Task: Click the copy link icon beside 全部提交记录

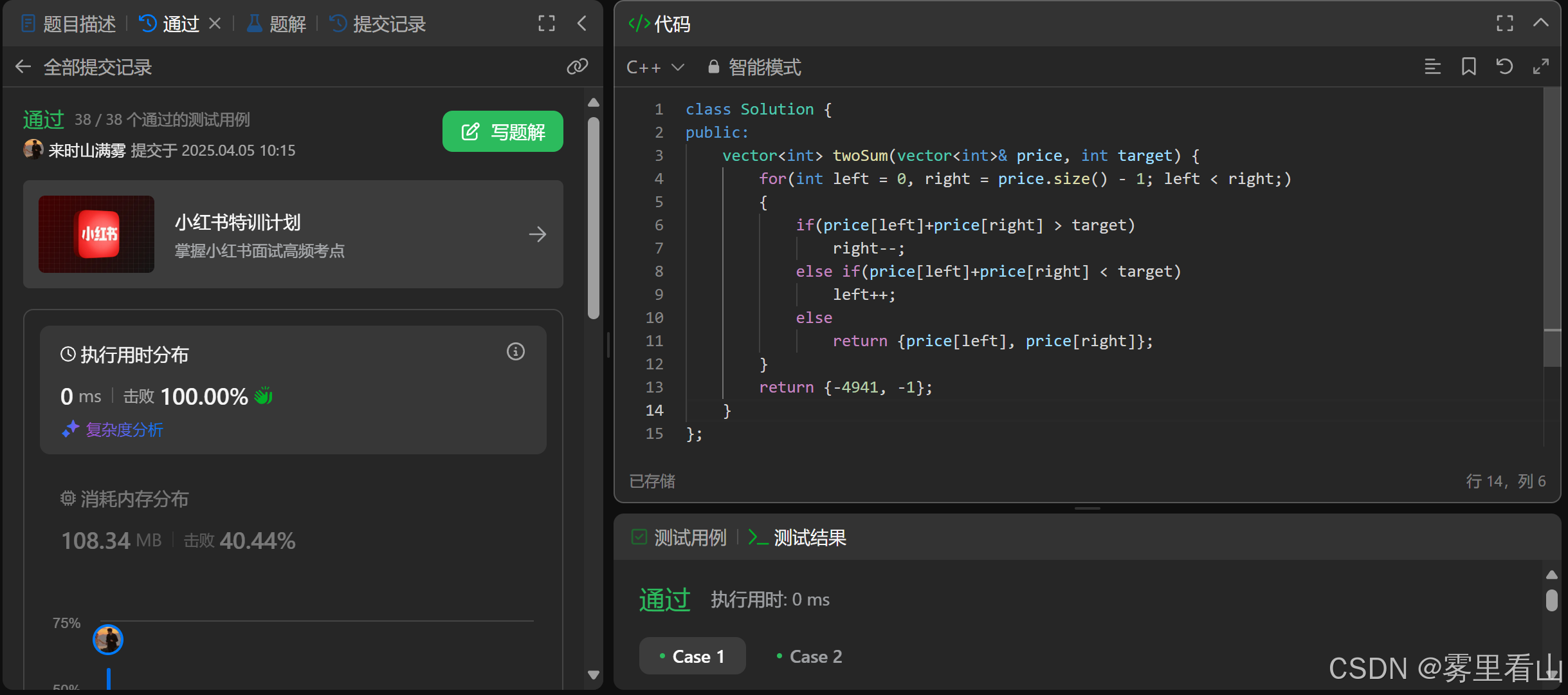Action: (x=577, y=66)
